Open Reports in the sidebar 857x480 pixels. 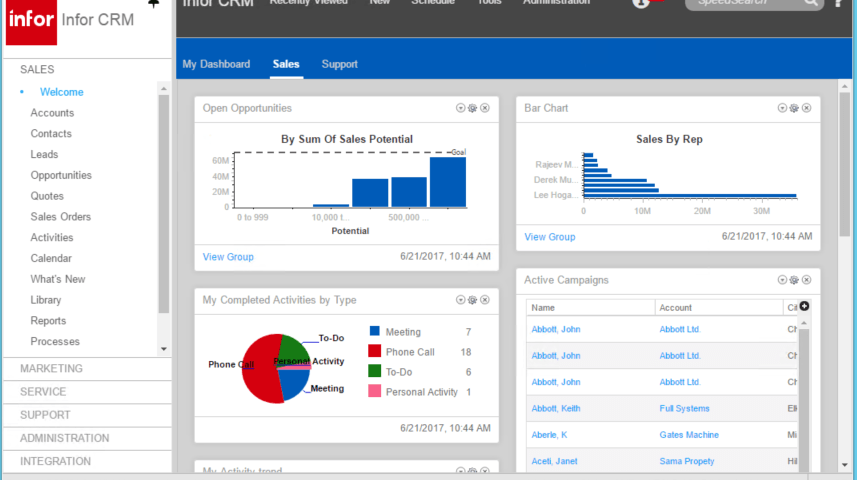[x=48, y=320]
